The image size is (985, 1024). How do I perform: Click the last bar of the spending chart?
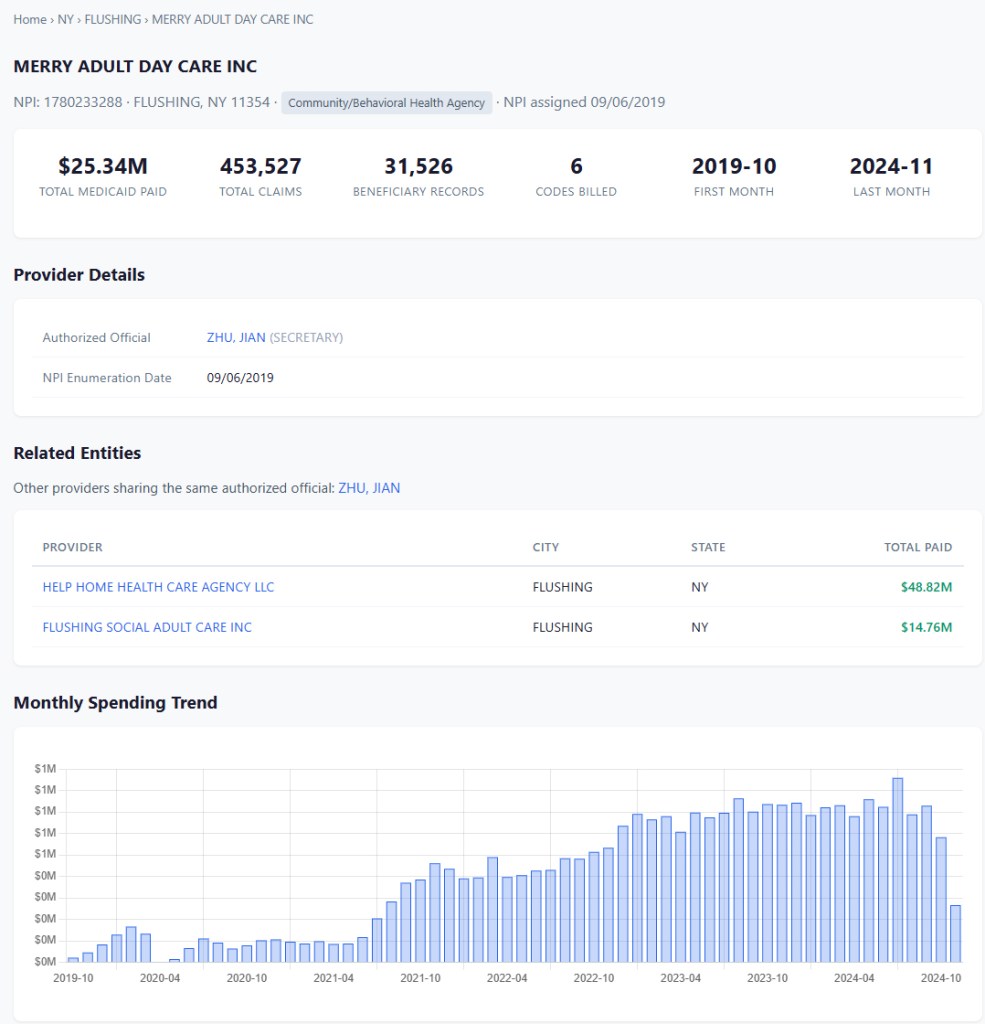tap(955, 933)
